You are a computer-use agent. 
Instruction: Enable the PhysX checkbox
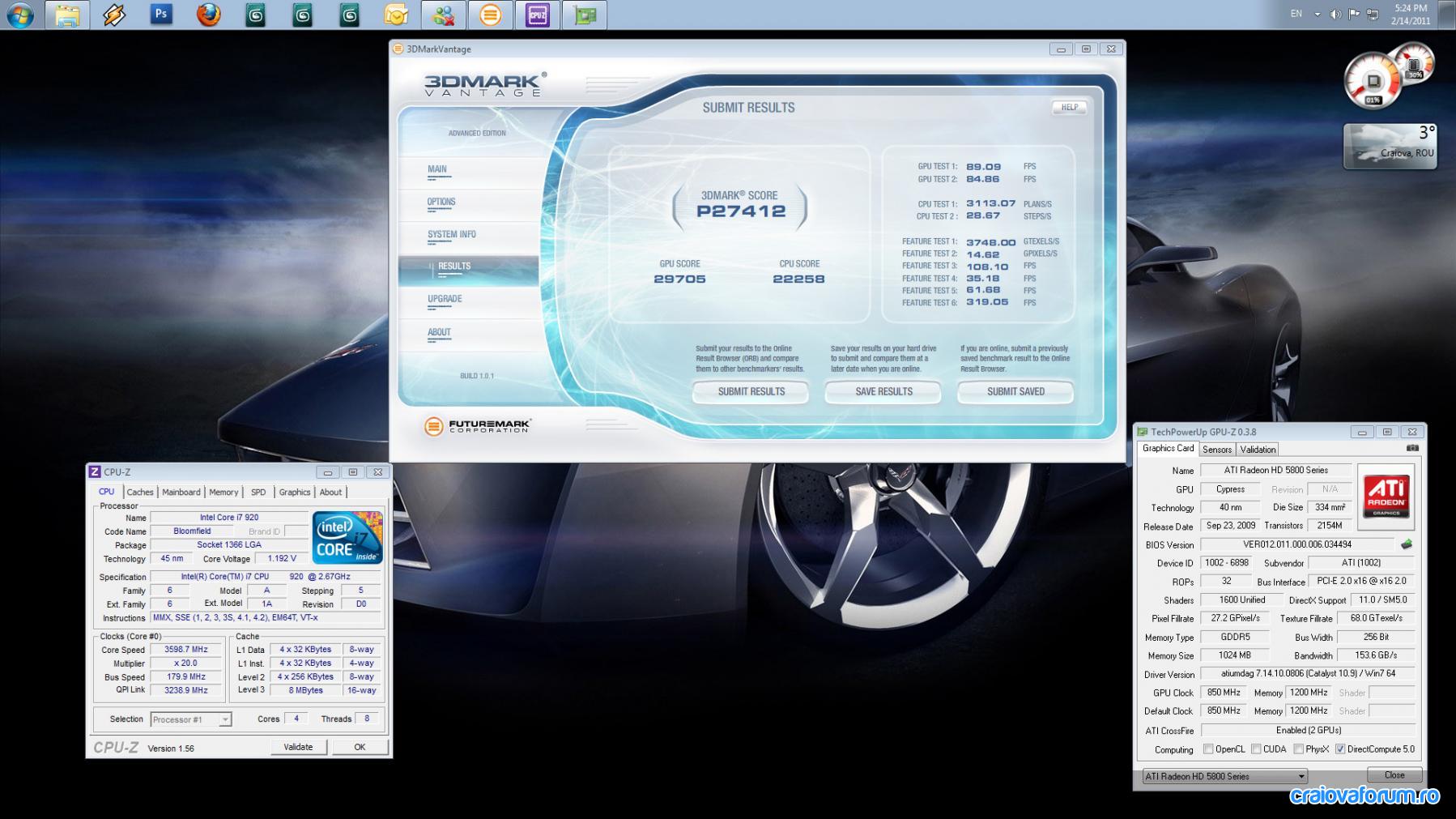click(1298, 749)
